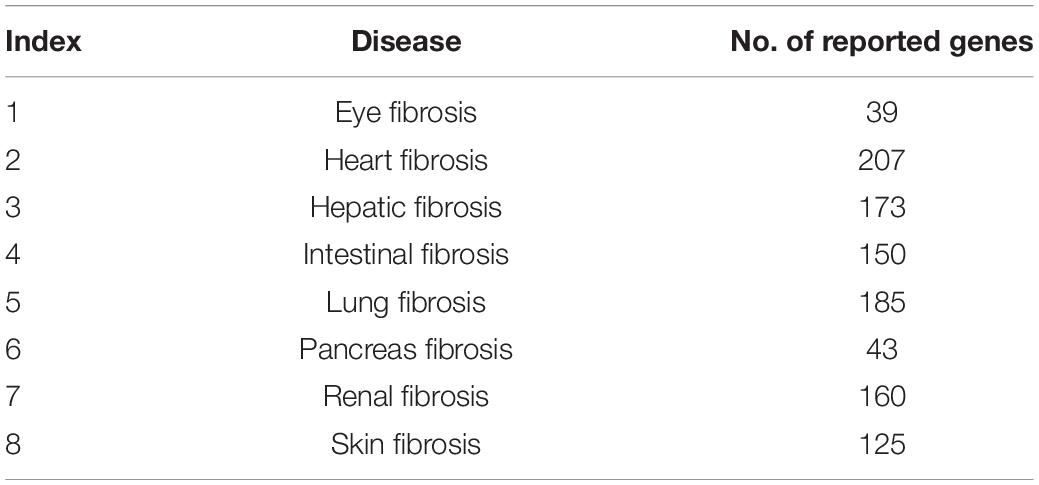Click the gene count 43
This screenshot has width=1039, height=485.
pyautogui.click(x=881, y=349)
